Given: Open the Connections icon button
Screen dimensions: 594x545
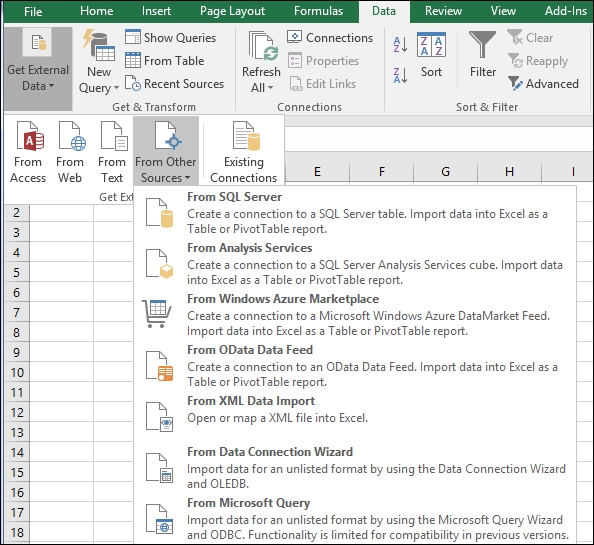Looking at the screenshot, I should click(x=294, y=37).
